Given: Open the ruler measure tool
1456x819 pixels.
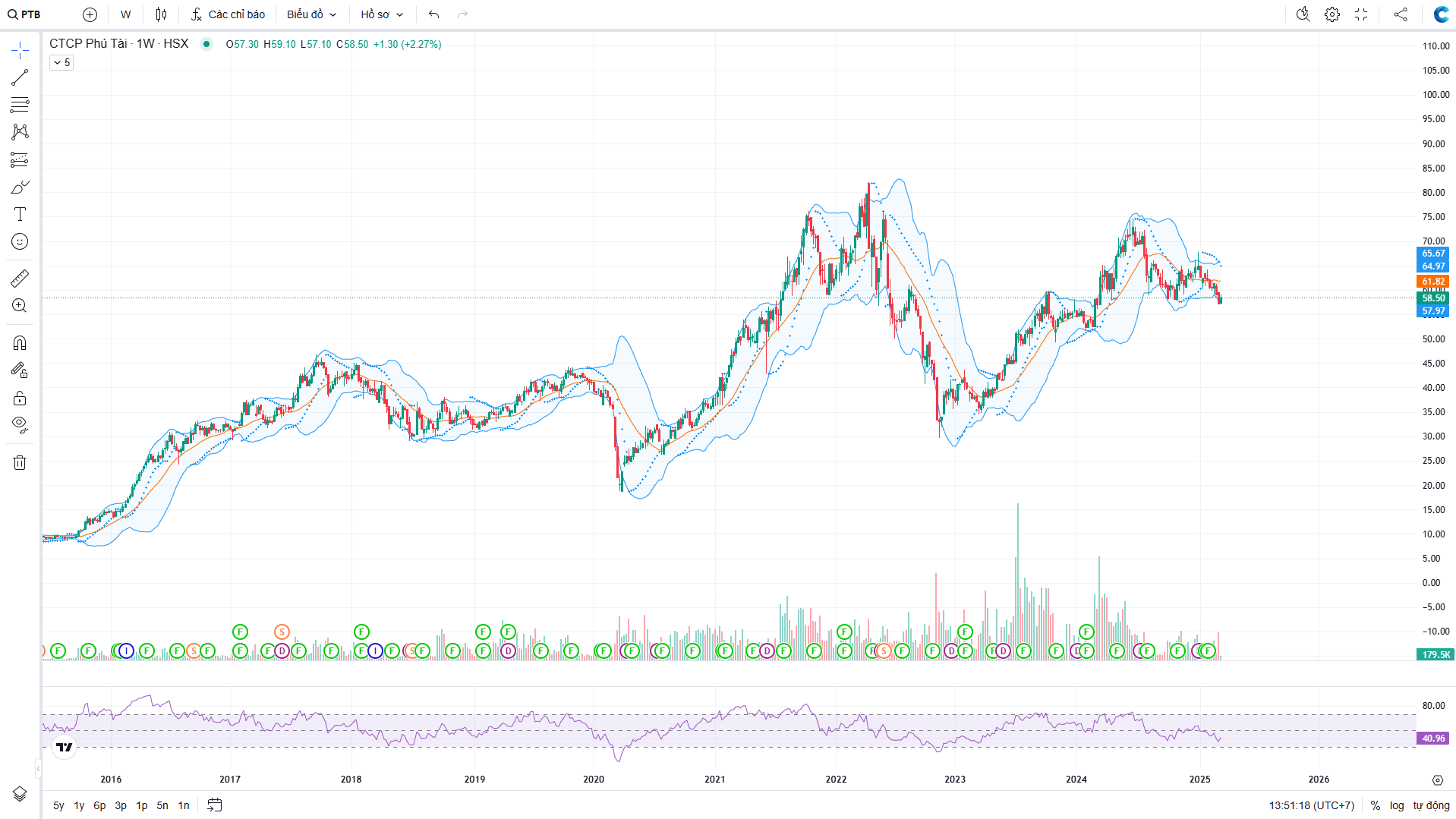Looking at the screenshot, I should (20, 279).
